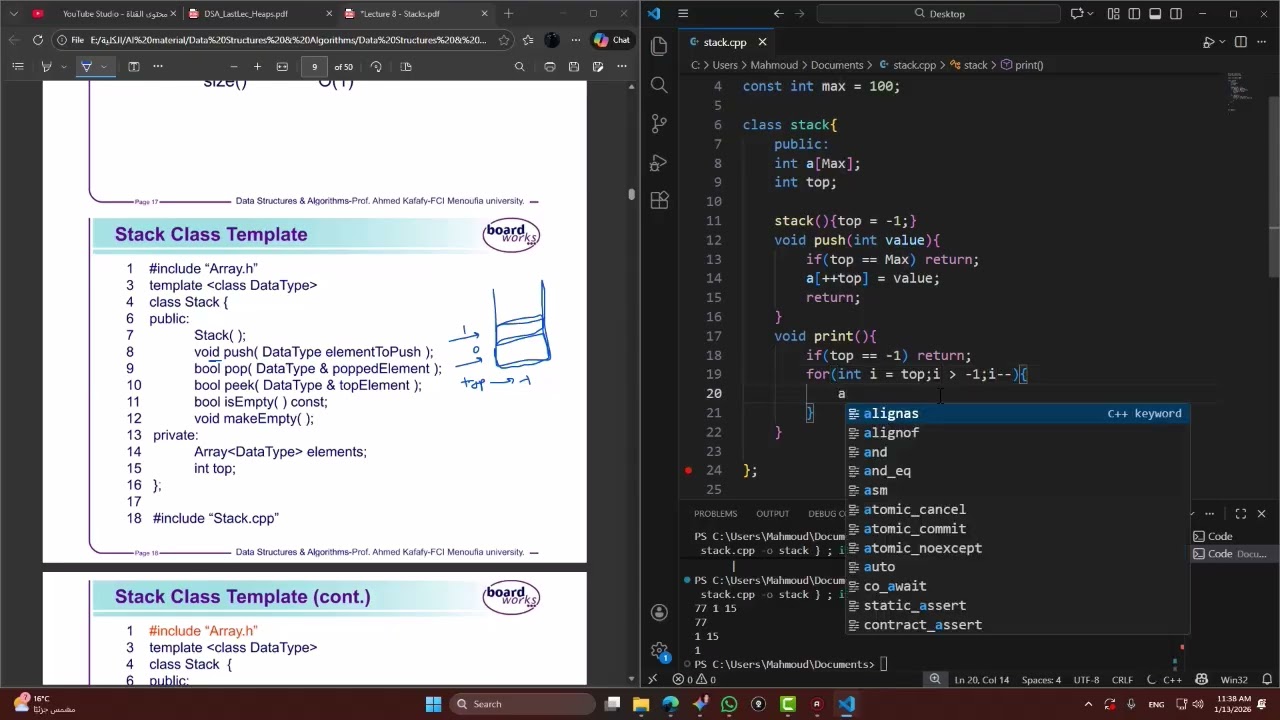Click the CRLF line ending status item

click(1121, 680)
